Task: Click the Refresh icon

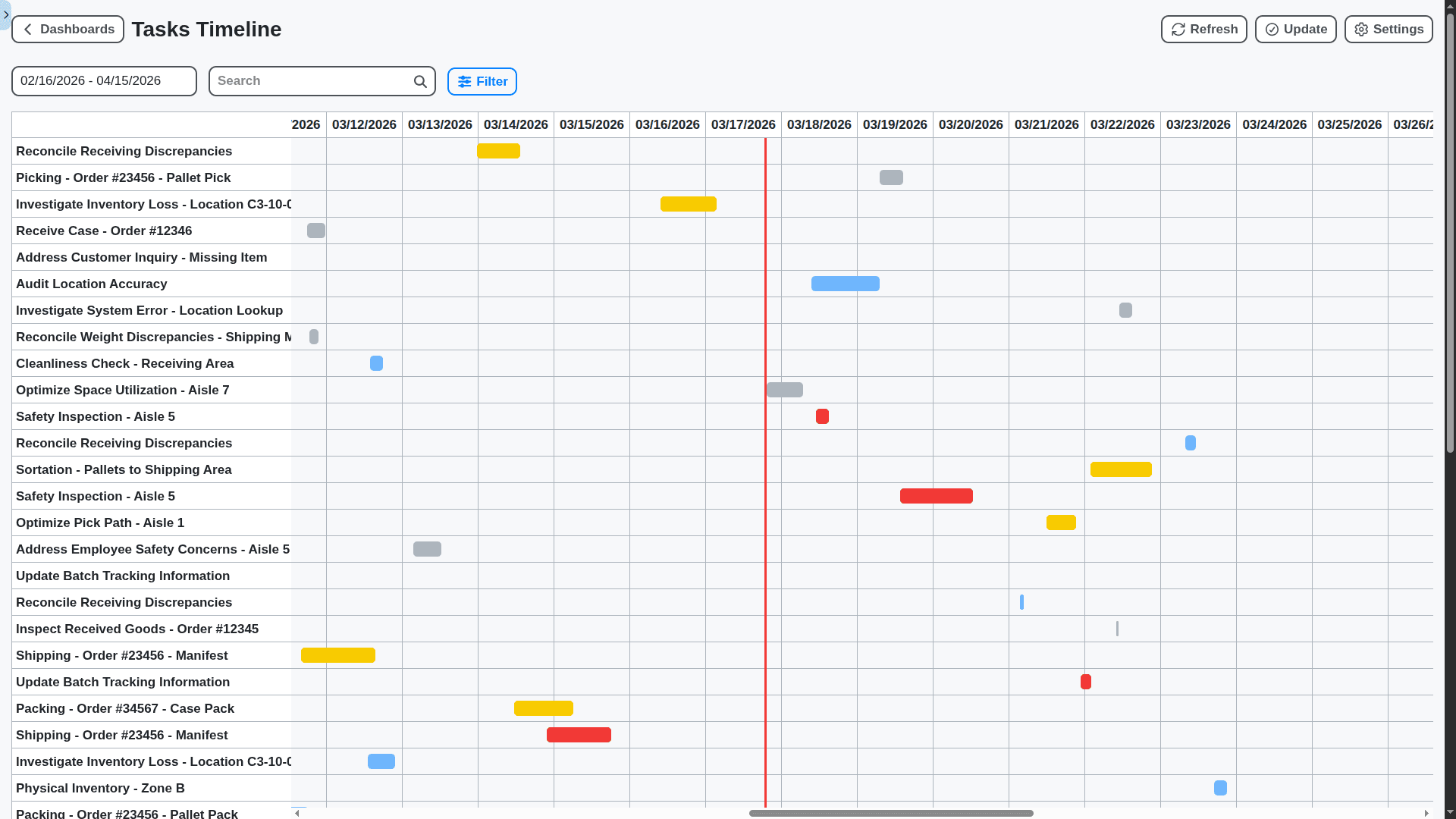Action: pos(1179,29)
